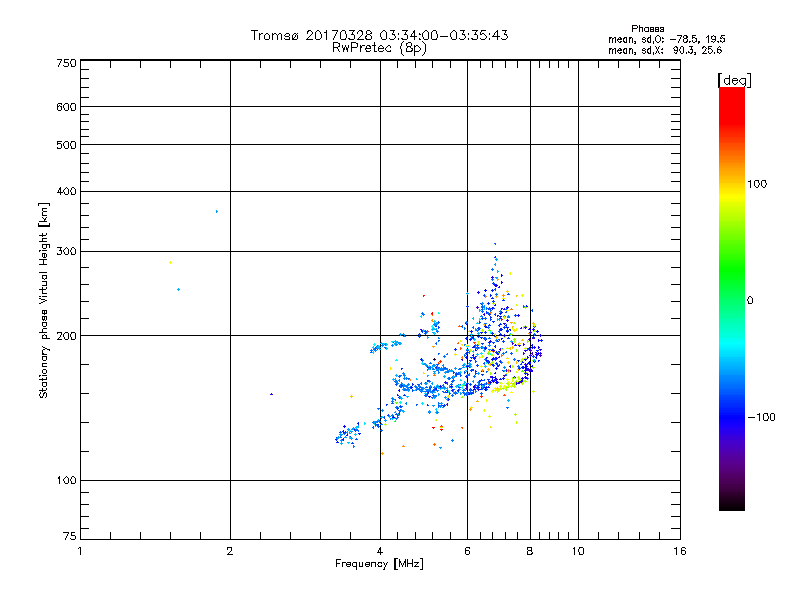The width and height of the screenshot is (800, 600).
Task: Click the 'Phases' header label
Action: click(x=647, y=29)
